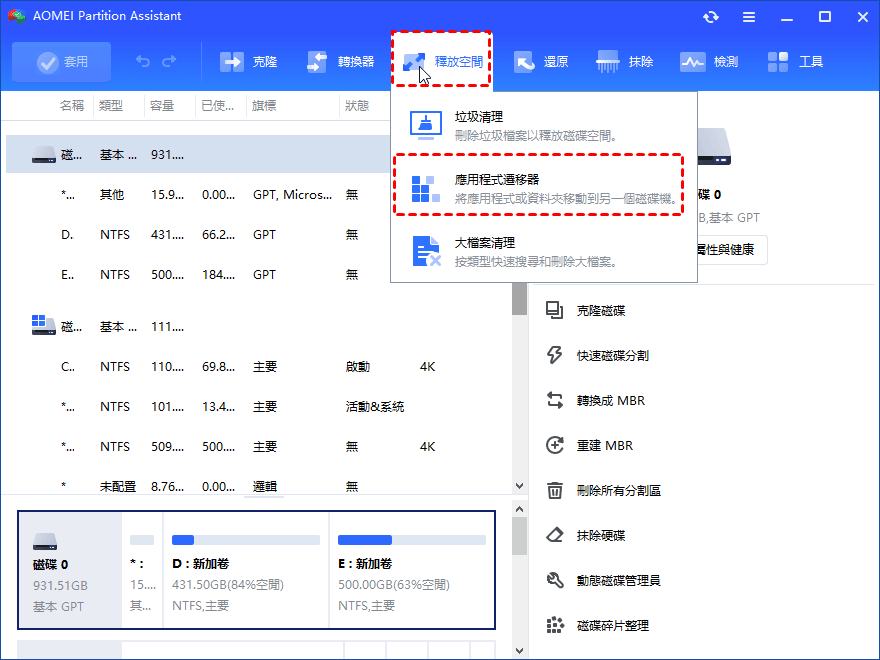Click 磁碟碎片整理 disk defrag option
880x660 pixels.
(x=612, y=625)
